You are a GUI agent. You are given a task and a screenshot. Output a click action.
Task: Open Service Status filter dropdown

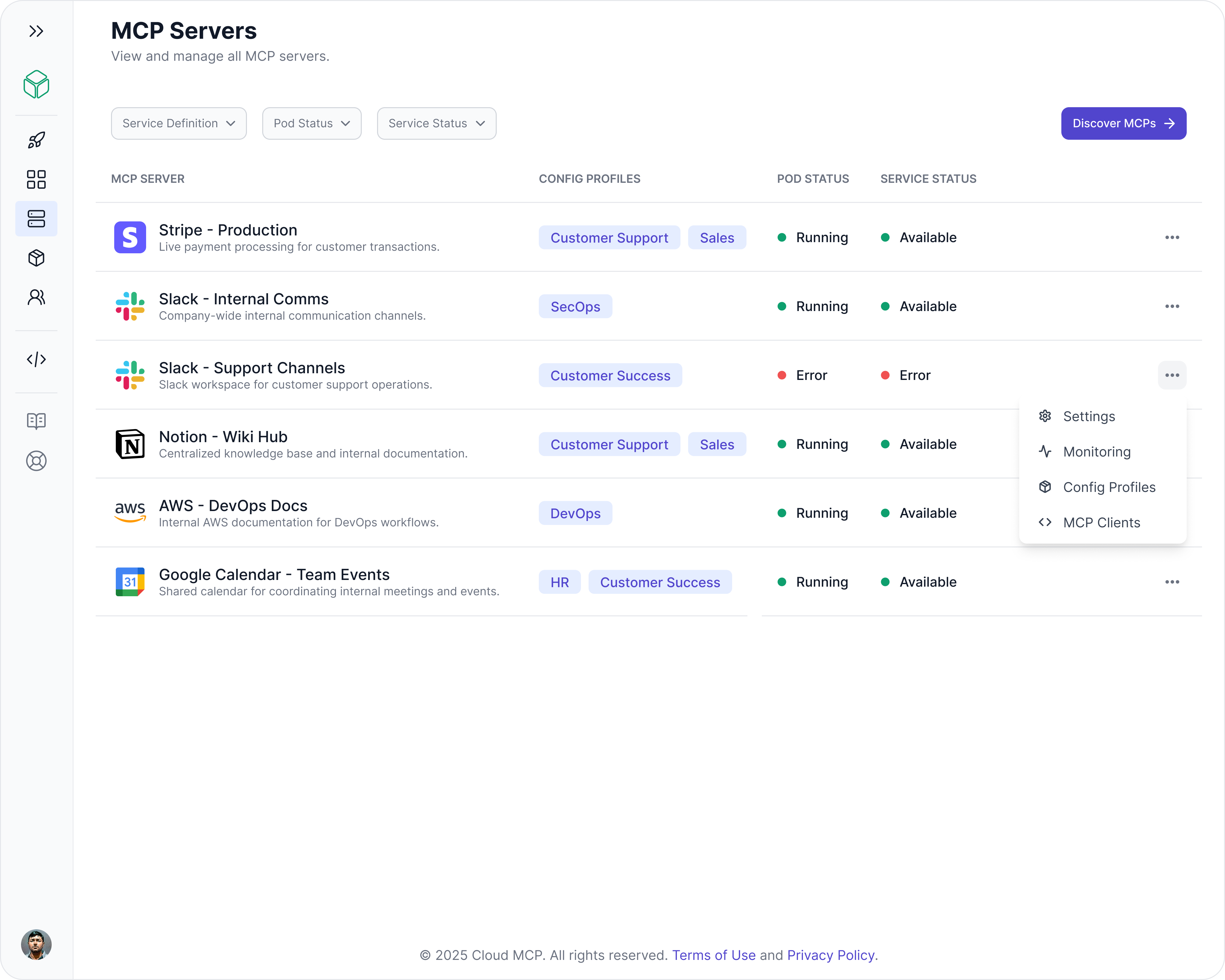(x=437, y=123)
